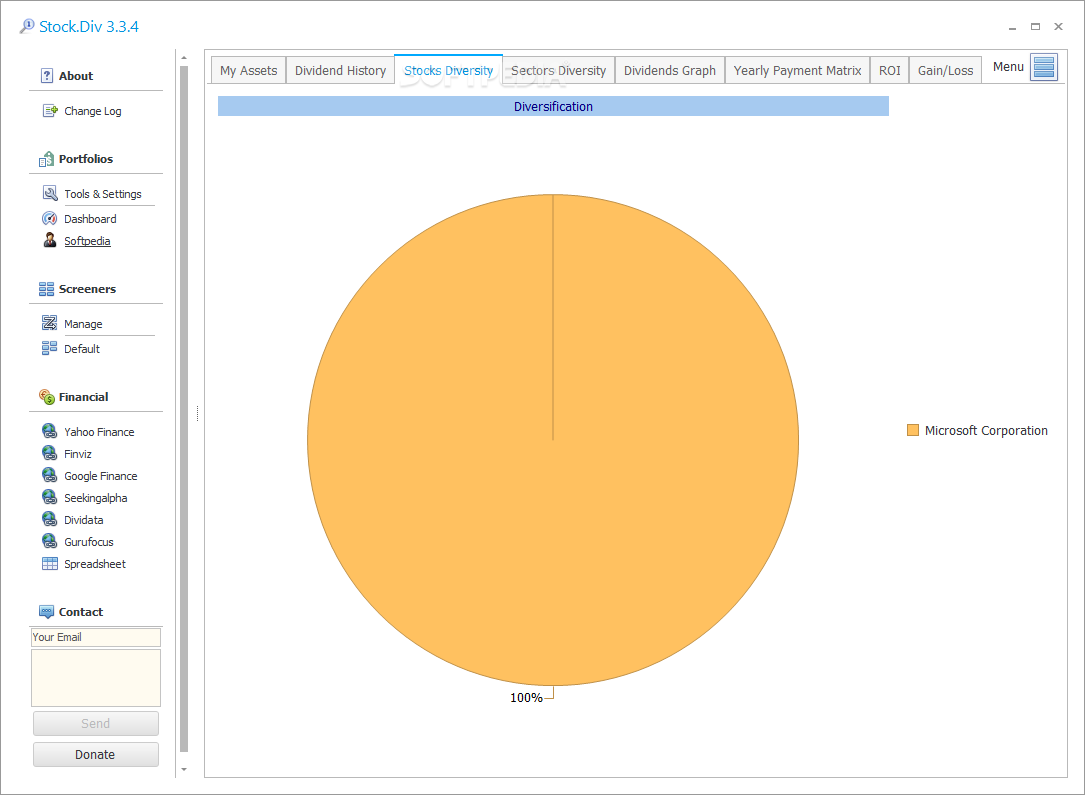
Task: Open the Gurufocus link
Action: click(89, 542)
